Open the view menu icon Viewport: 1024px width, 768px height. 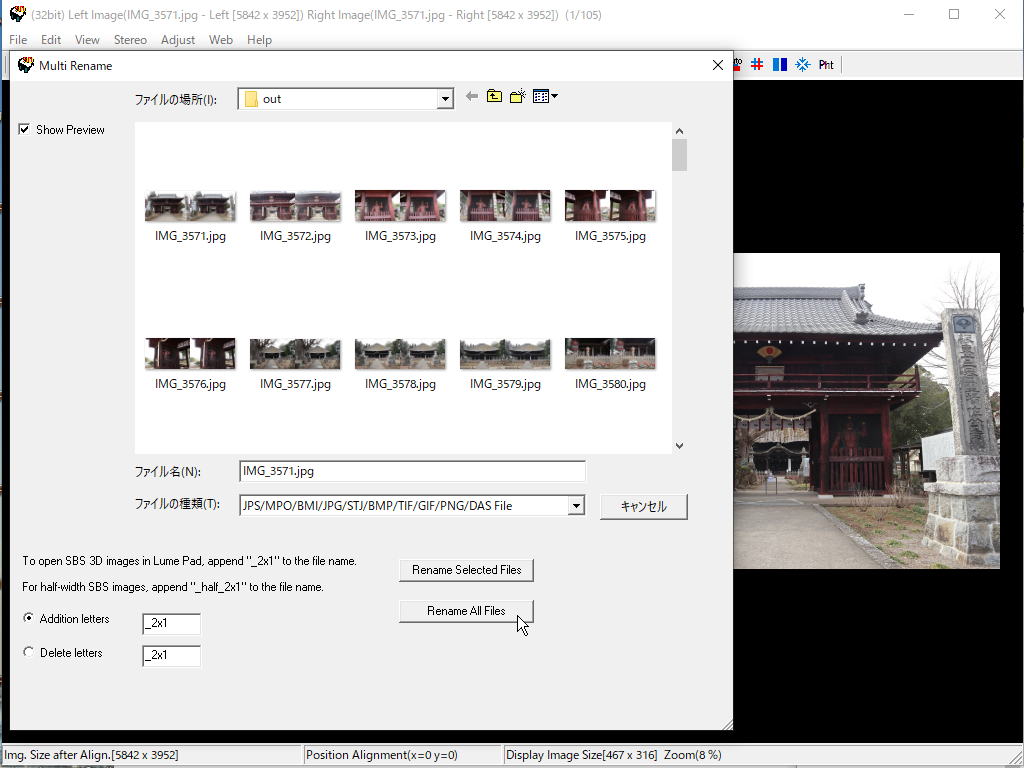[545, 97]
